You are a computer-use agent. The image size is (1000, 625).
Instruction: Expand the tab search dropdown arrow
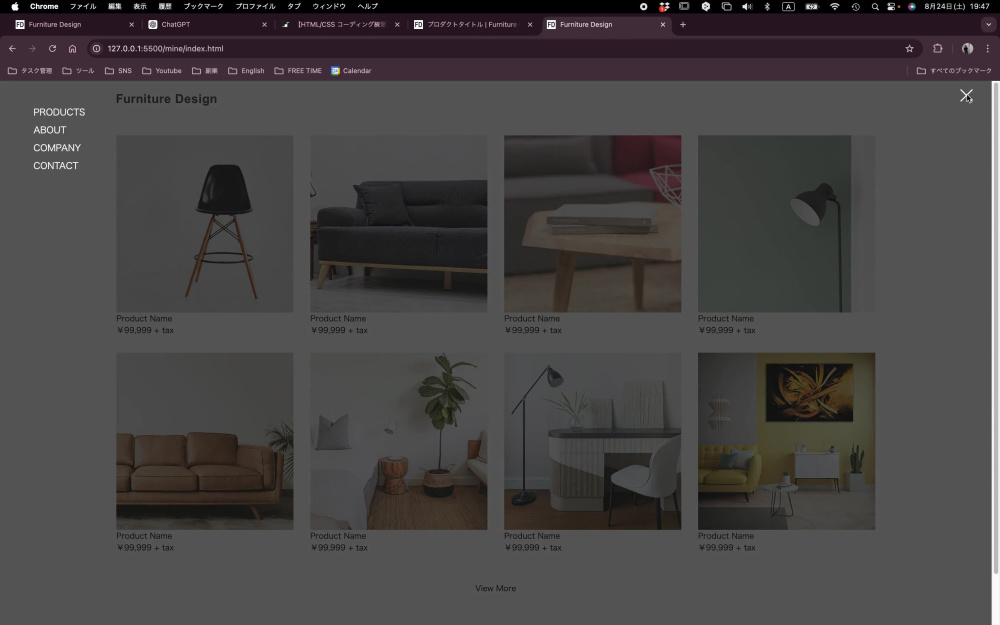[x=988, y=24]
